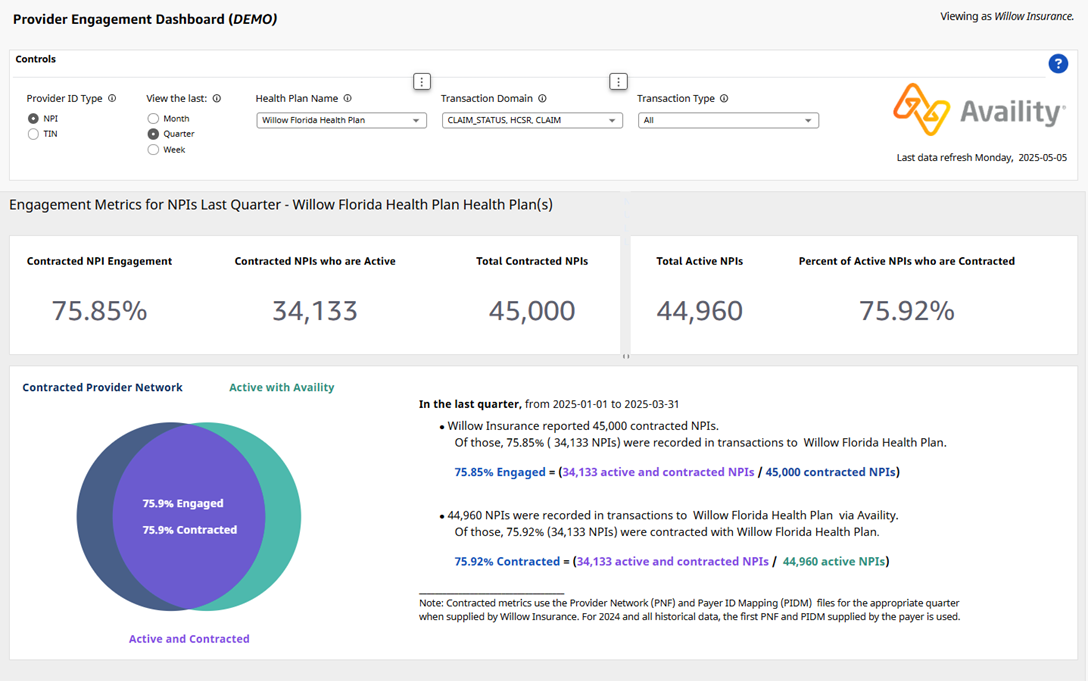Open the kebab menu above Transaction Domain
The image size is (1088, 681).
[x=618, y=81]
